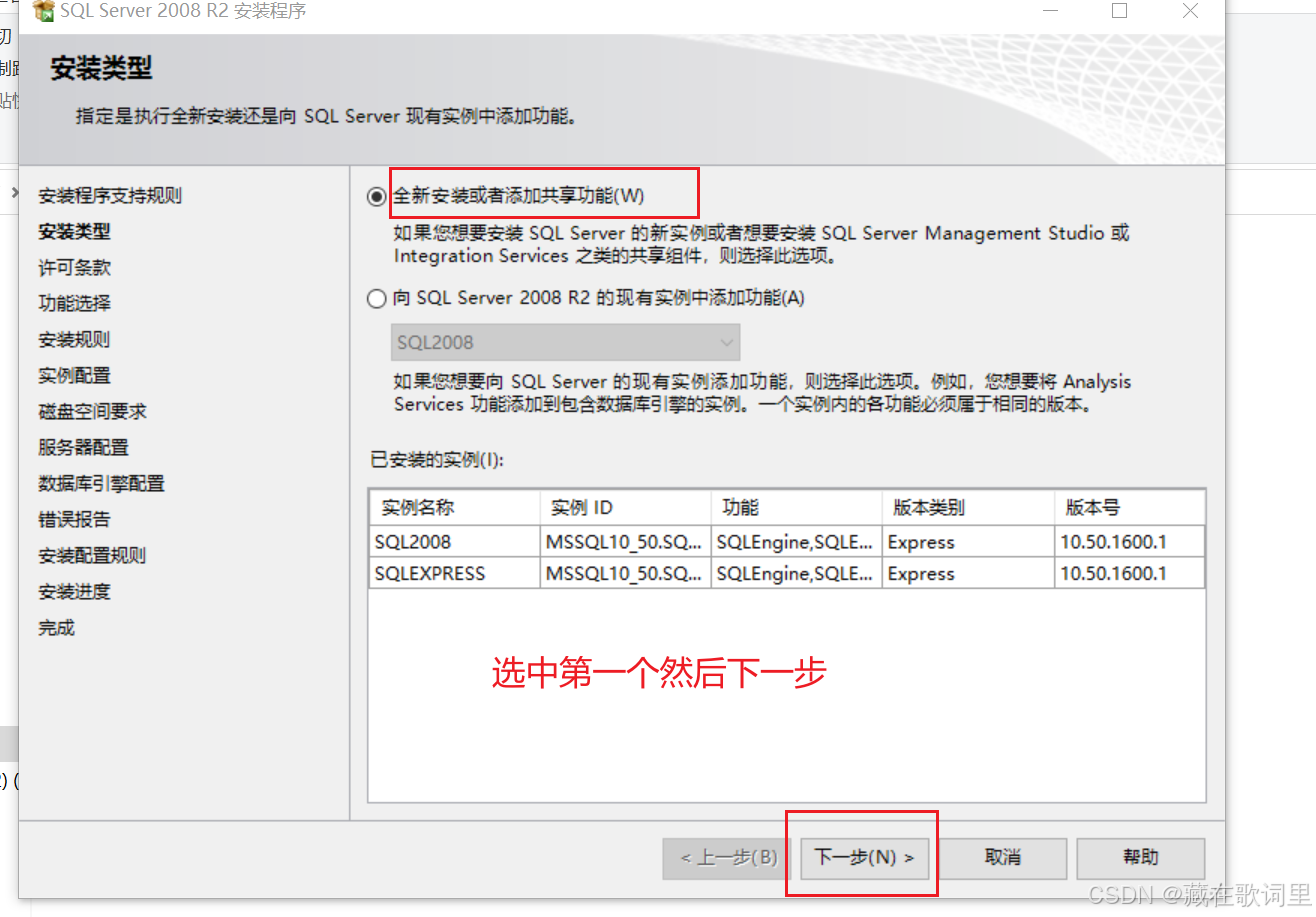1316x917 pixels.
Task: Select the 安装规则 step in sidebar
Action: (x=74, y=339)
